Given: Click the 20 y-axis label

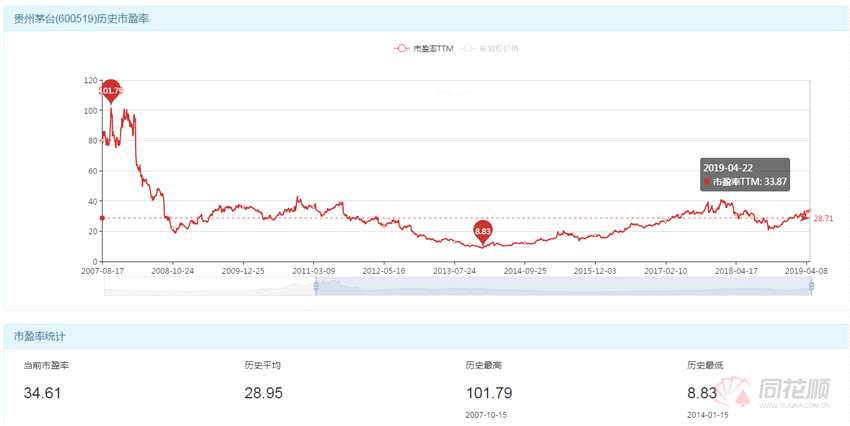Looking at the screenshot, I should click(93, 231).
